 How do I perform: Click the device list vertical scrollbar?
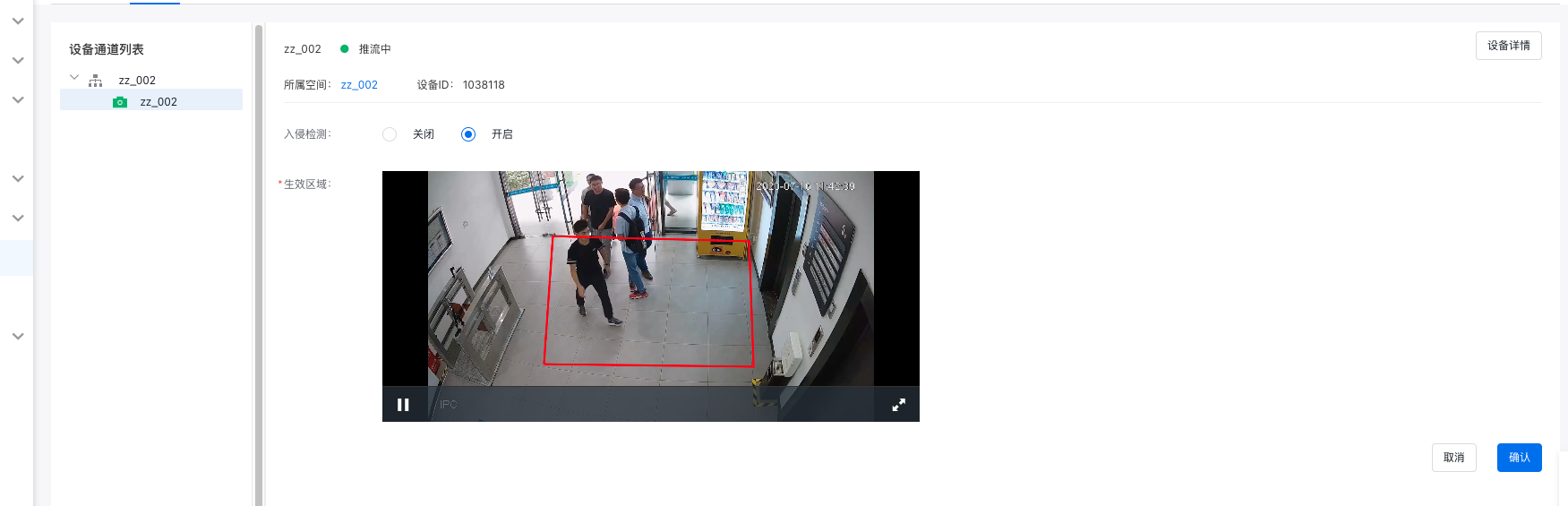pyautogui.click(x=259, y=264)
